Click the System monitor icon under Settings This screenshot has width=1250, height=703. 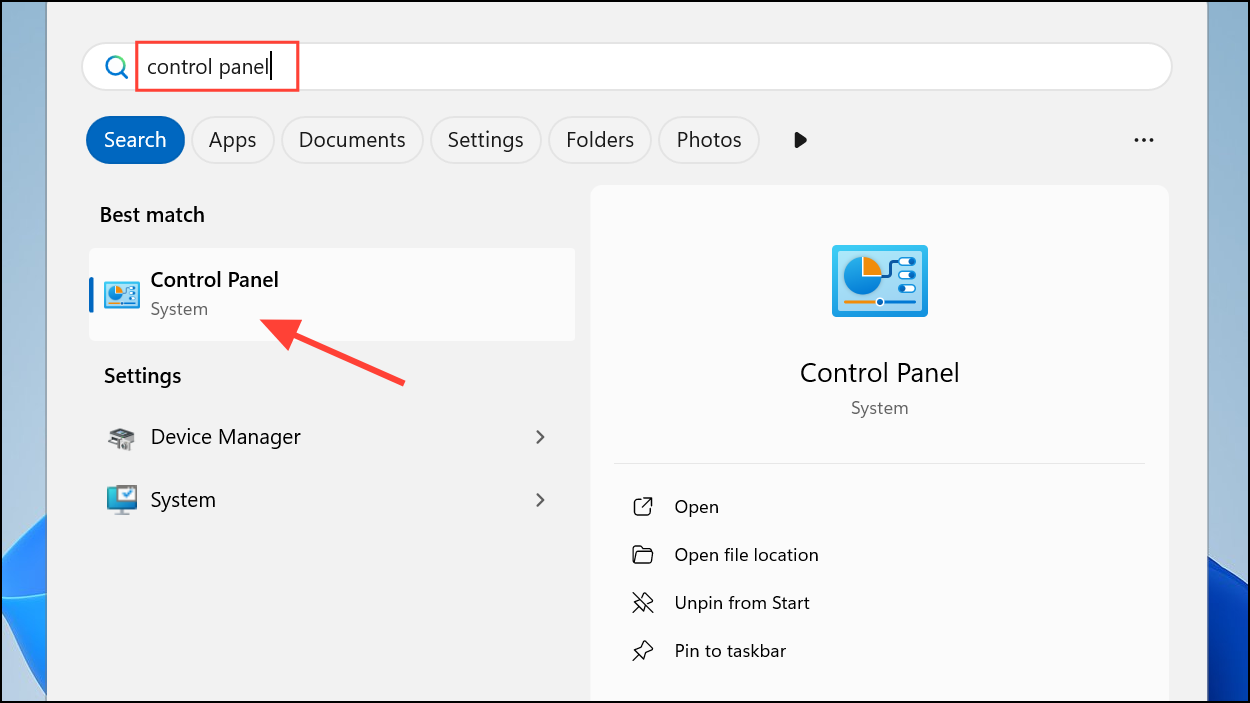coord(121,499)
